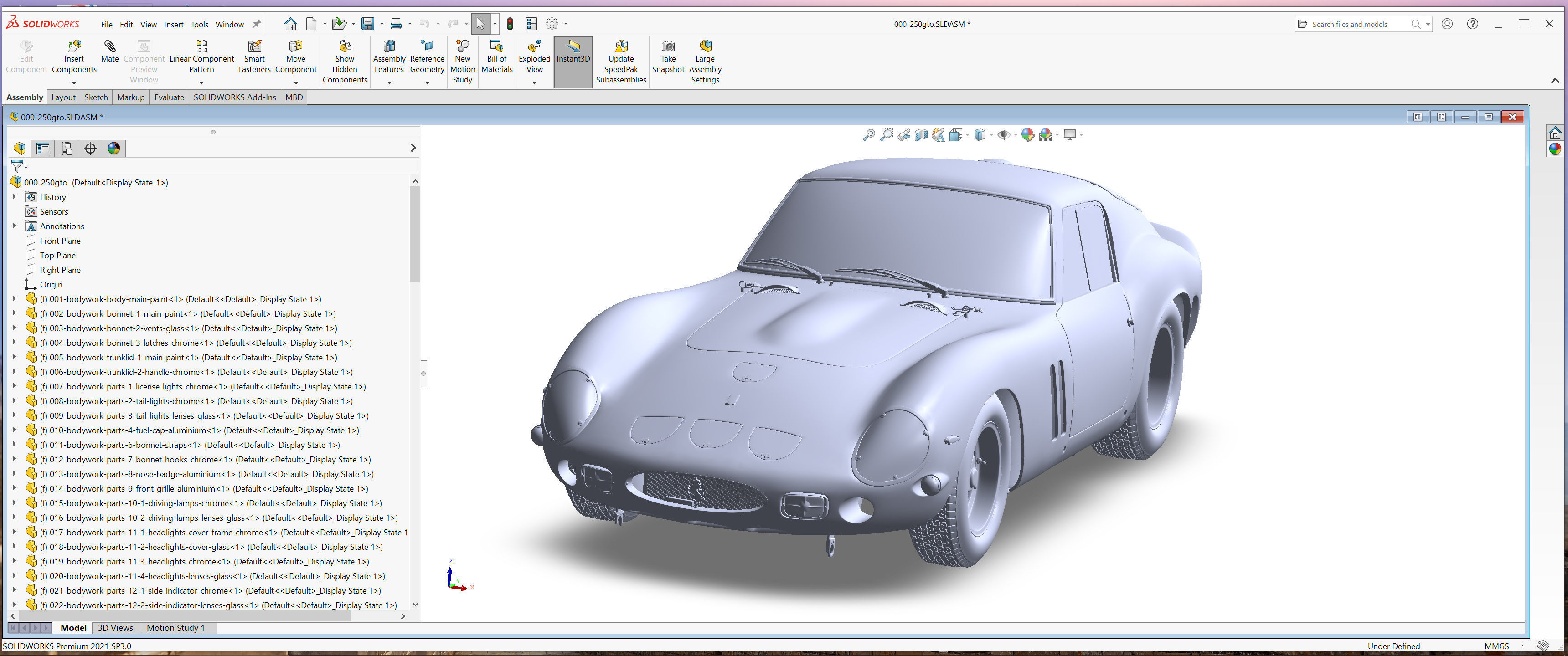Open the Hide/Show Items eye icon

1003,134
